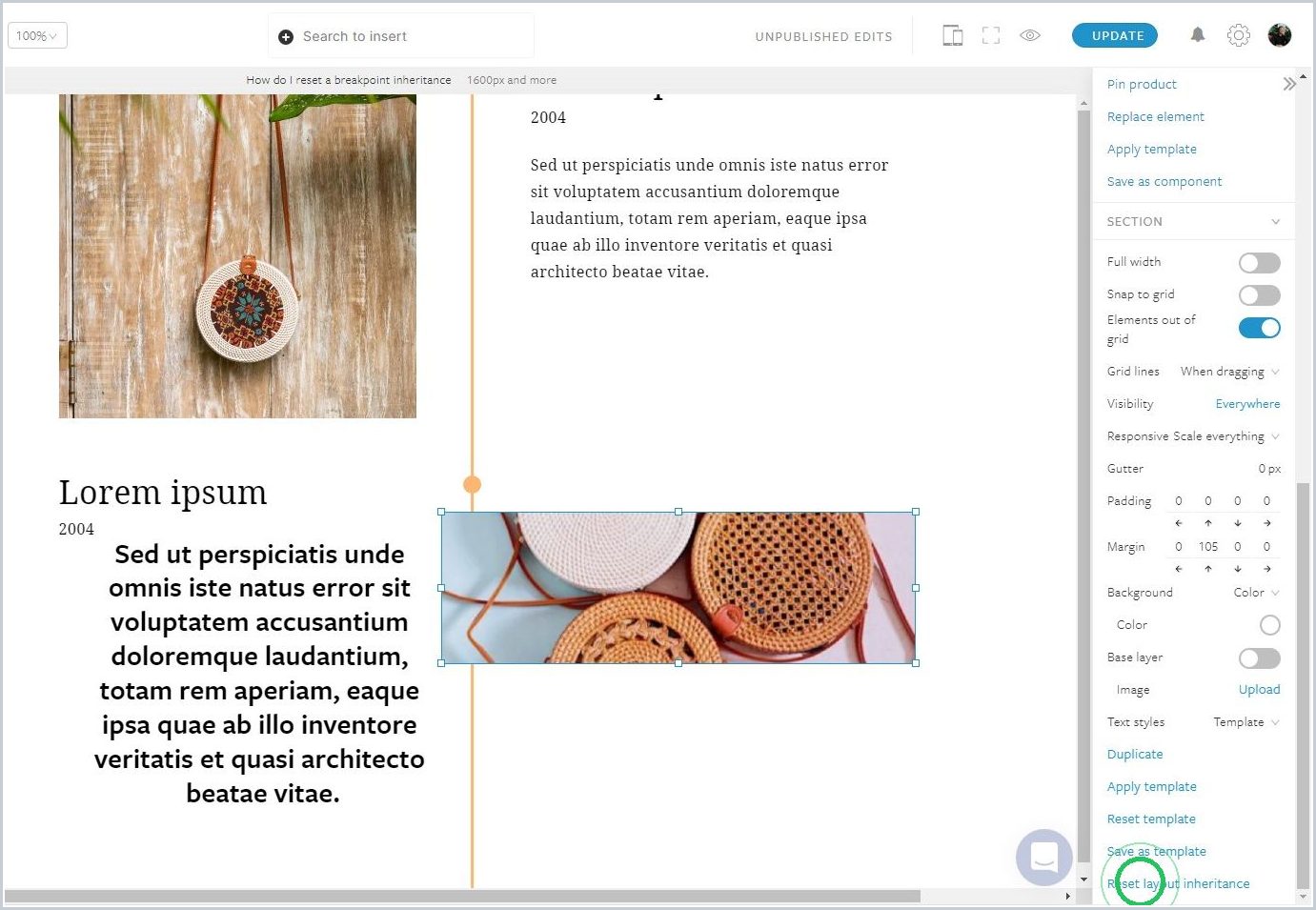Enable the Full width toggle
This screenshot has height=910, width=1316.
click(1259, 263)
